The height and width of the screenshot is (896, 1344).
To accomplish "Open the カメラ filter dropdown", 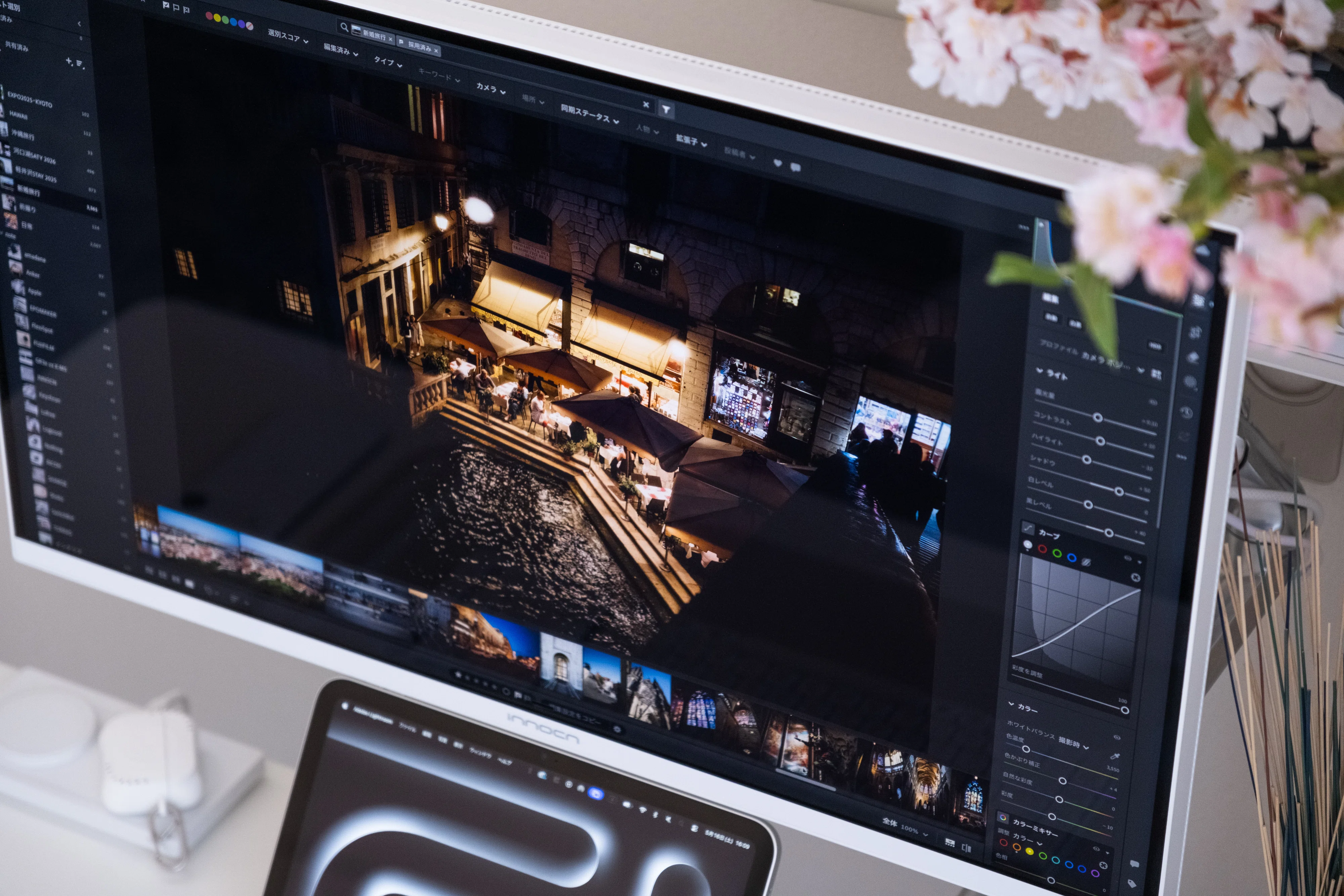I will coord(491,88).
